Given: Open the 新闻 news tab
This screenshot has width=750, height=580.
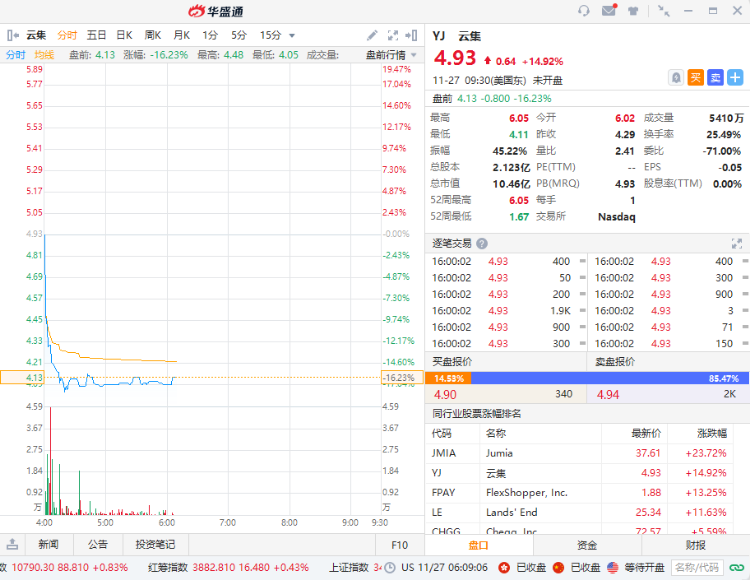Looking at the screenshot, I should coord(48,545).
